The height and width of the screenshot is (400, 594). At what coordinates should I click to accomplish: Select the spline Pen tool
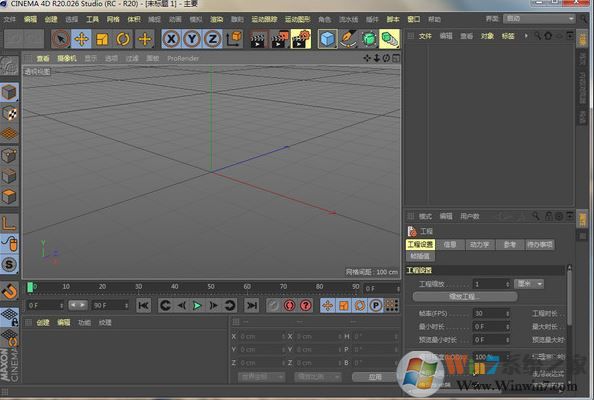pos(348,39)
